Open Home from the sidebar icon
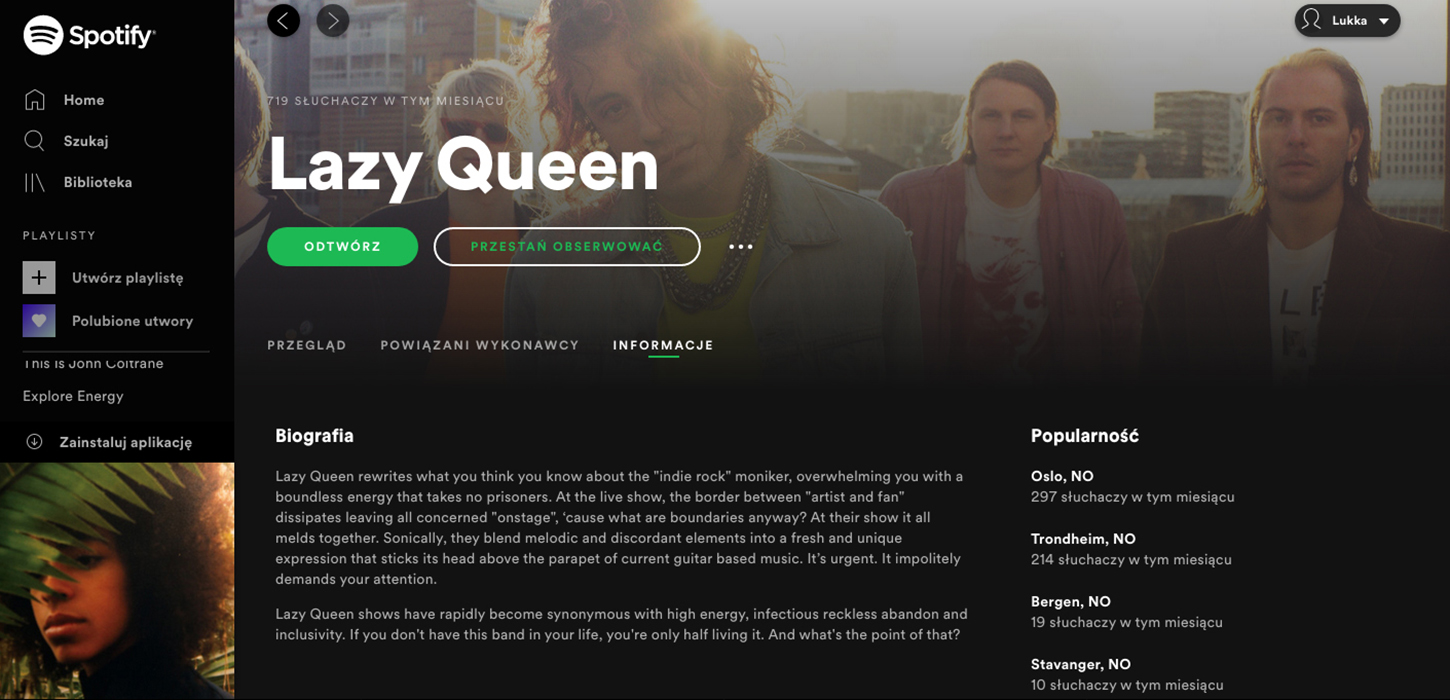The image size is (1450, 700). 35,100
